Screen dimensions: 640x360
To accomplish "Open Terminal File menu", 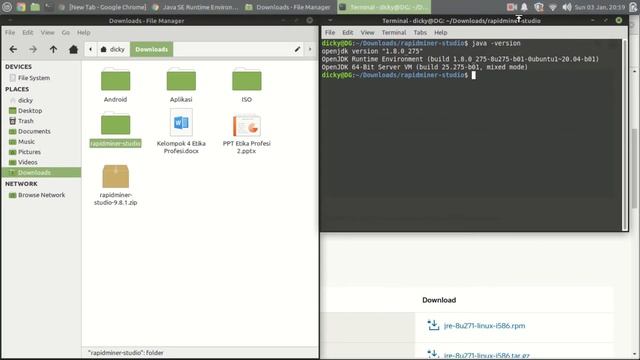I will coord(330,32).
